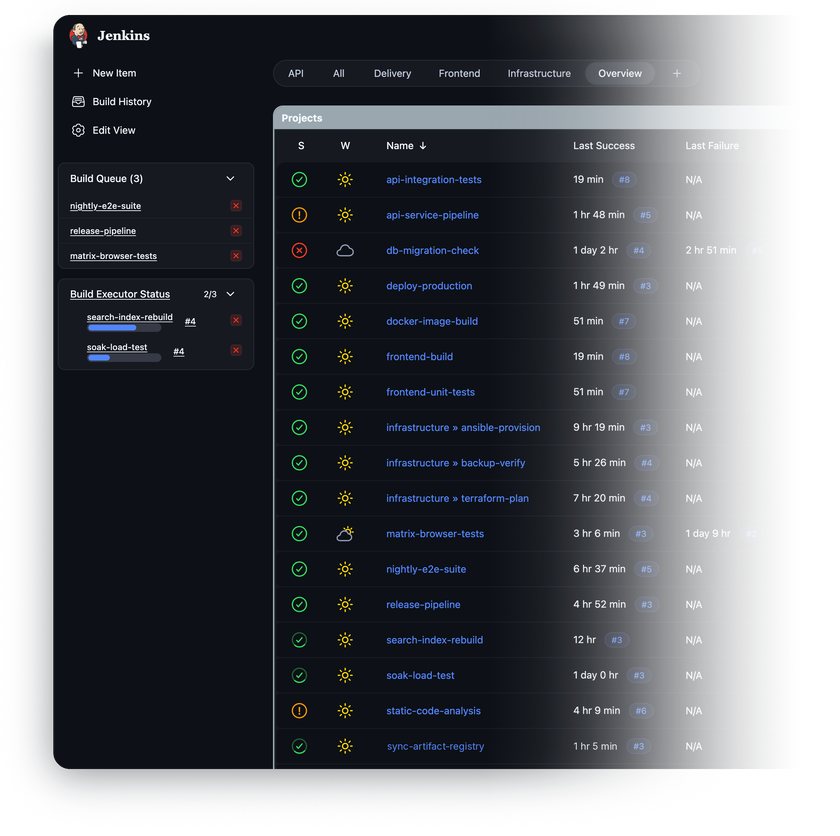Switch to the Delivery view tab
840x836 pixels.
click(x=392, y=73)
